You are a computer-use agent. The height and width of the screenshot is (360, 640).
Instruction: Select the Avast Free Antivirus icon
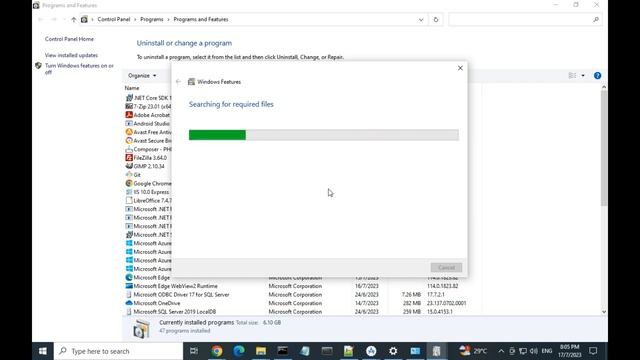(129, 132)
